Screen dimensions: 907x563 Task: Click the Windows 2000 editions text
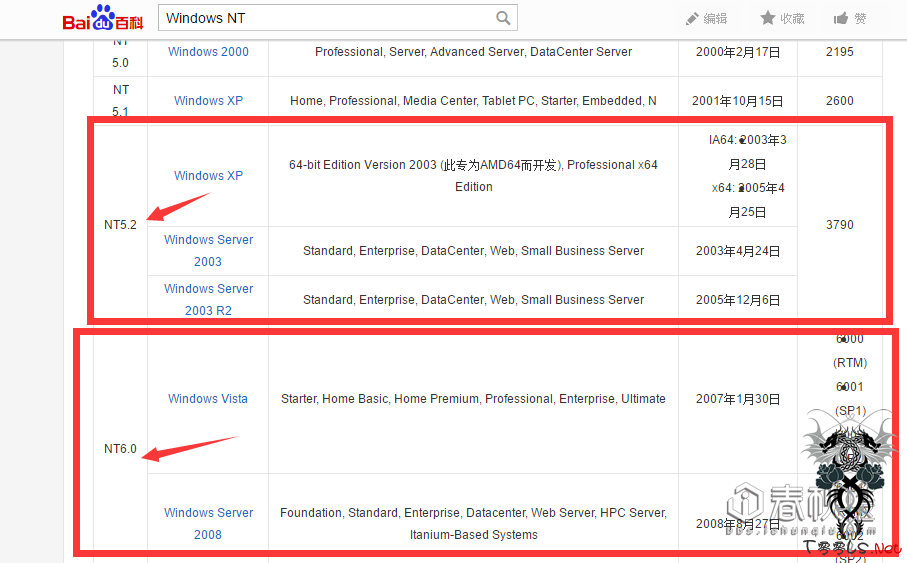point(473,51)
